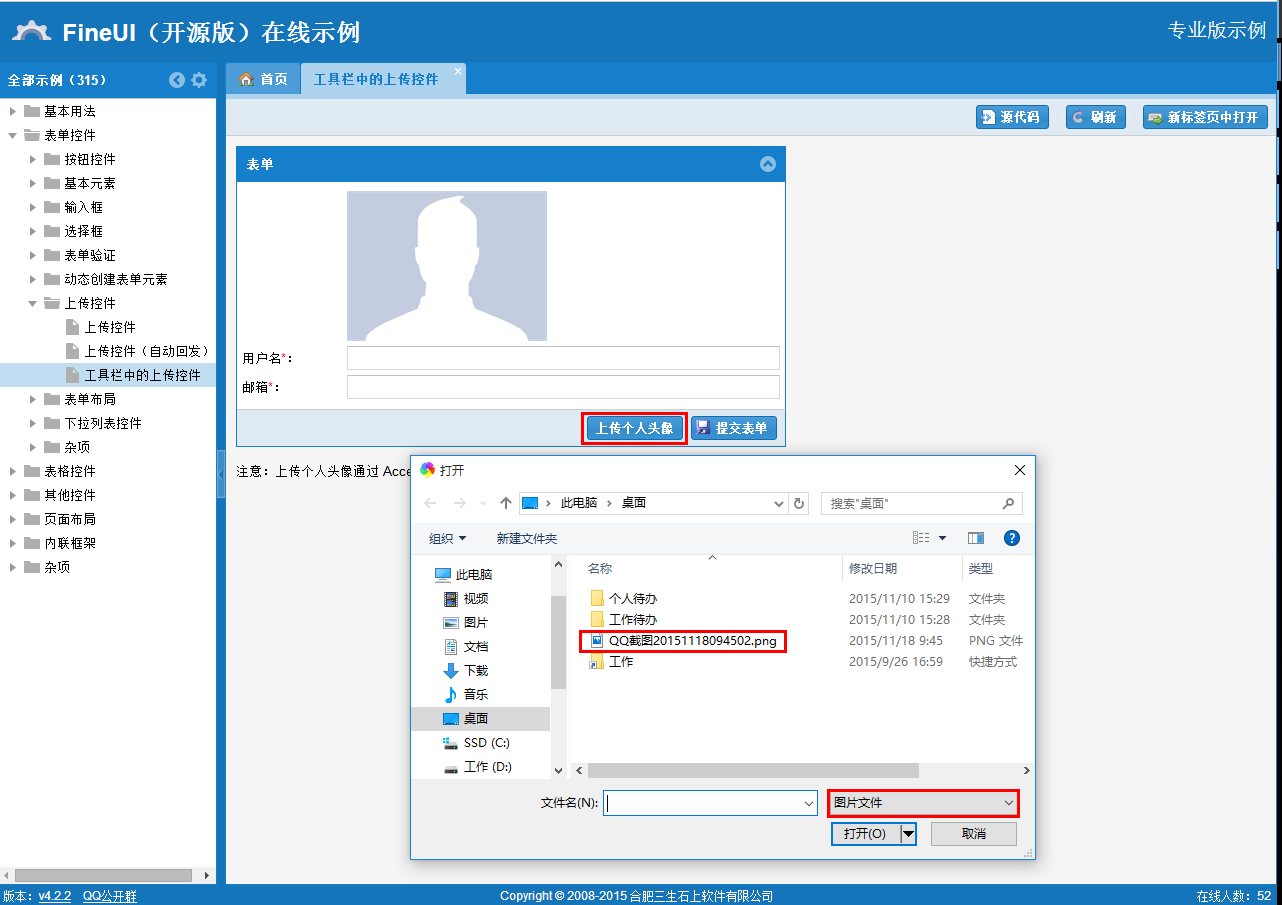Click 新标签页中打开 button
The width and height of the screenshot is (1282, 905).
click(x=1205, y=117)
